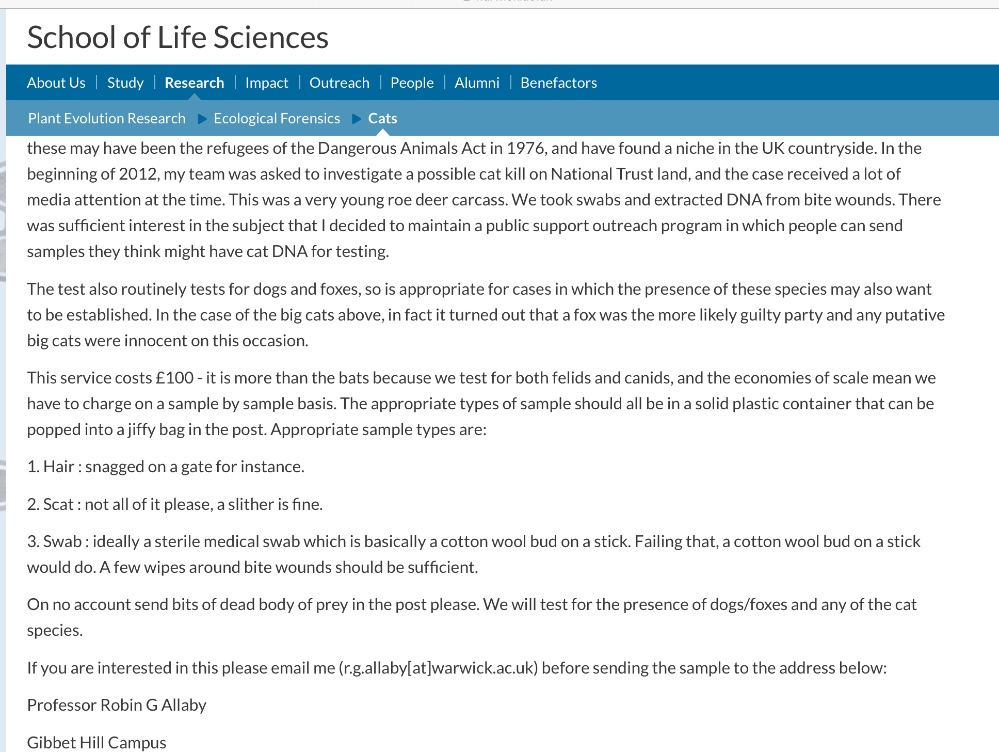
Task: Click the active-tab pointer under Research
Action: pos(194,97)
